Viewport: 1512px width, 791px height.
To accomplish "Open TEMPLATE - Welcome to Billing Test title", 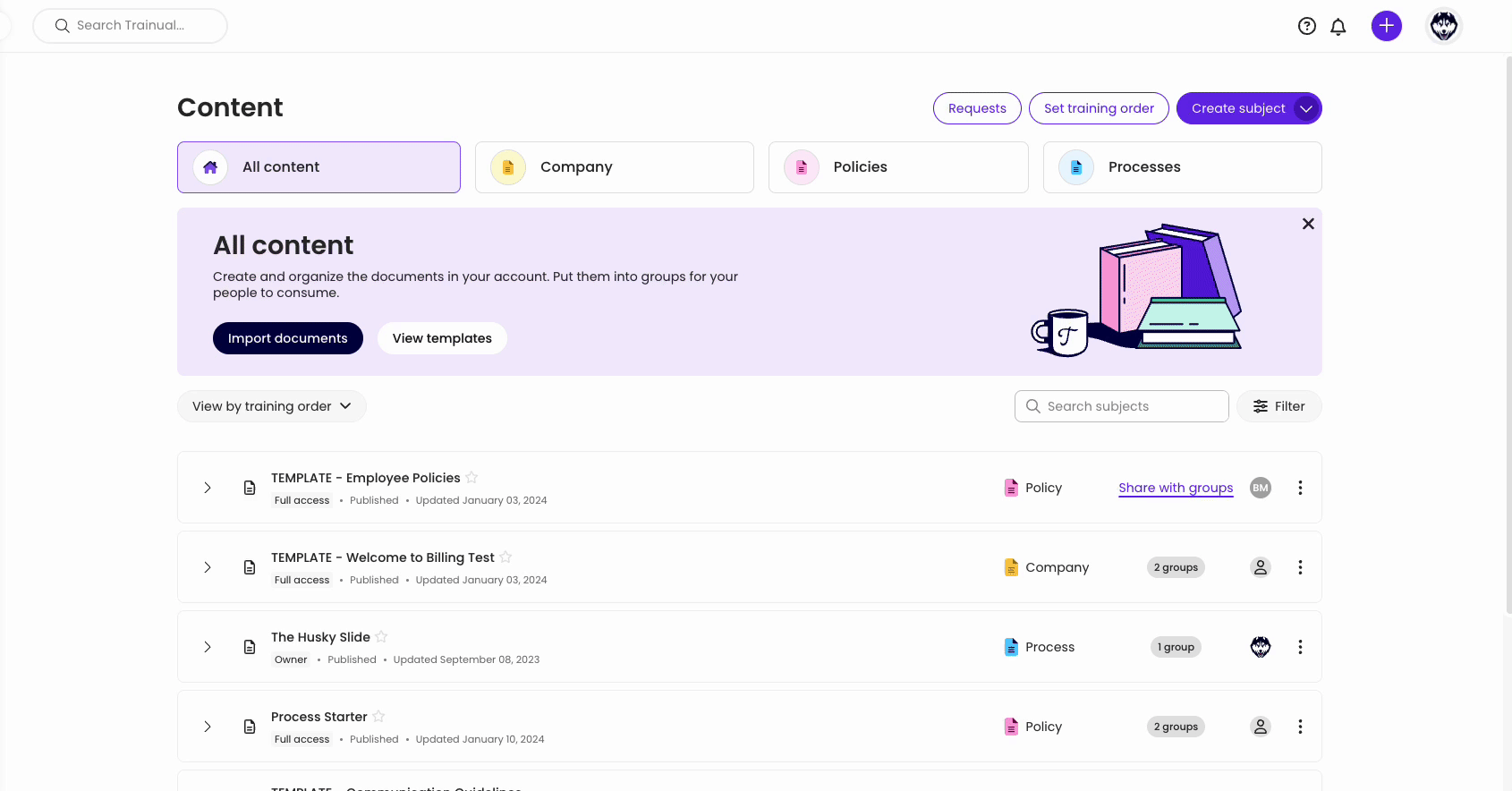I will point(383,557).
